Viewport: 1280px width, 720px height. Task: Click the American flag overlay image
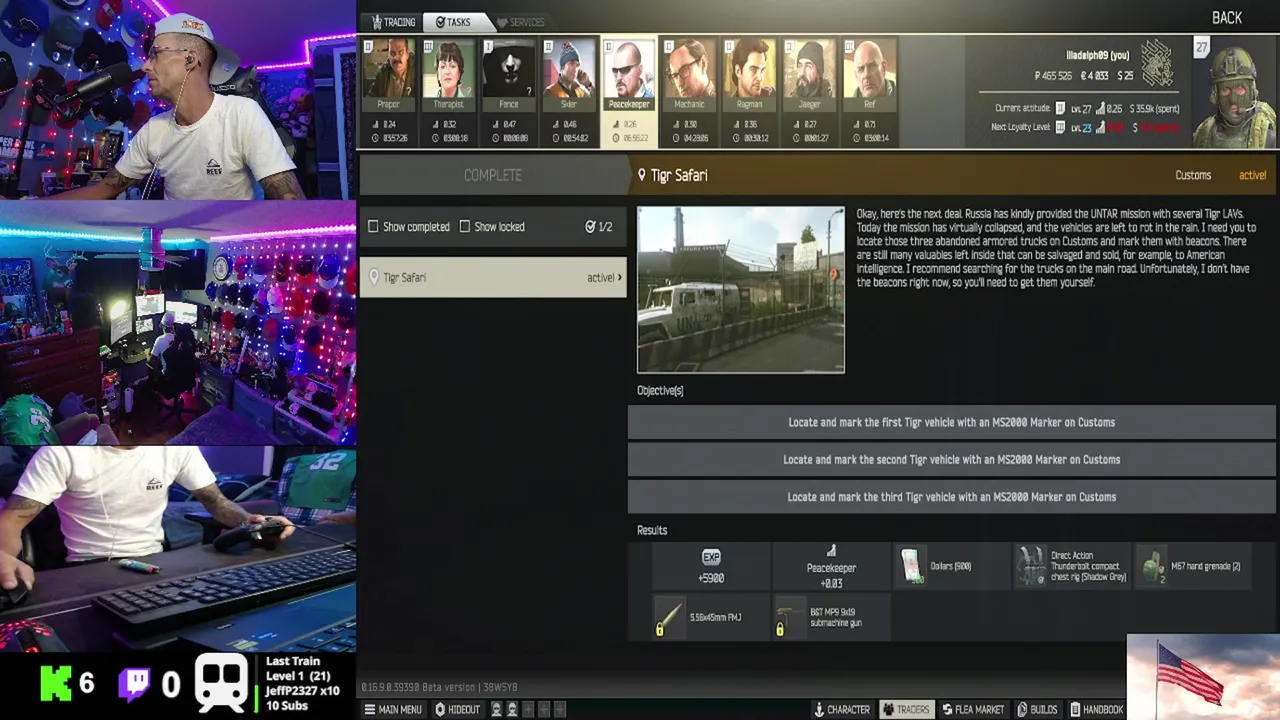[x=1203, y=677]
